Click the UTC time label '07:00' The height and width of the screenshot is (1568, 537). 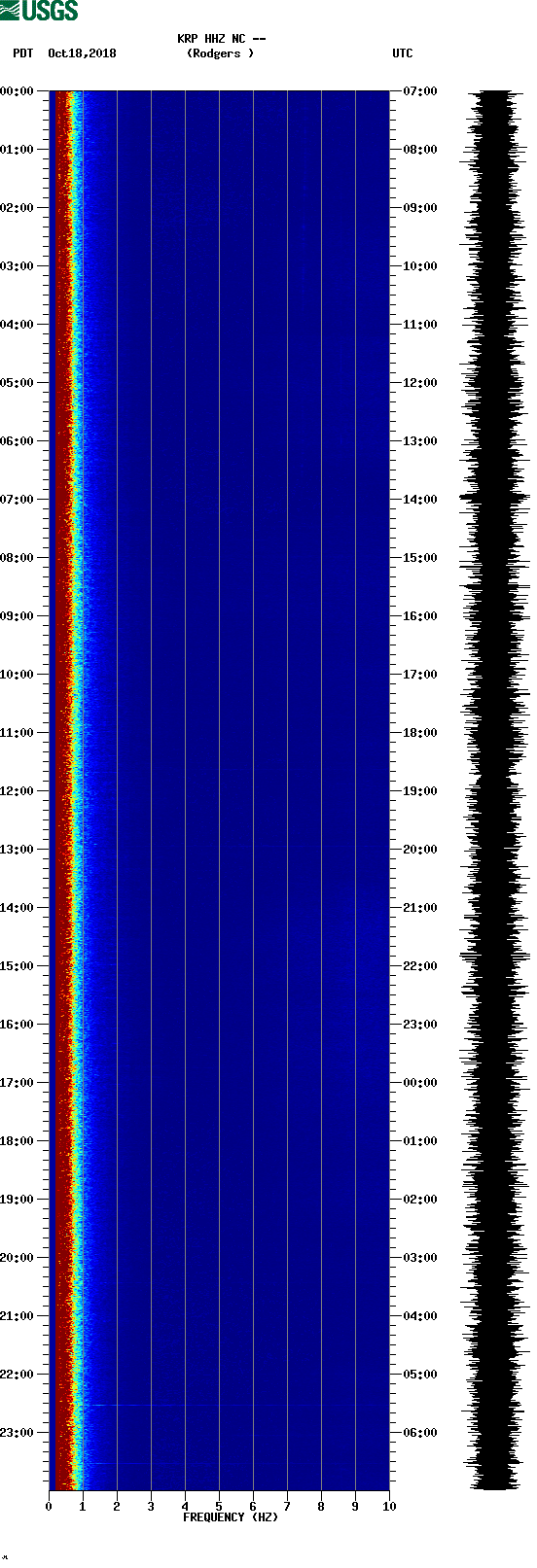tap(420, 91)
